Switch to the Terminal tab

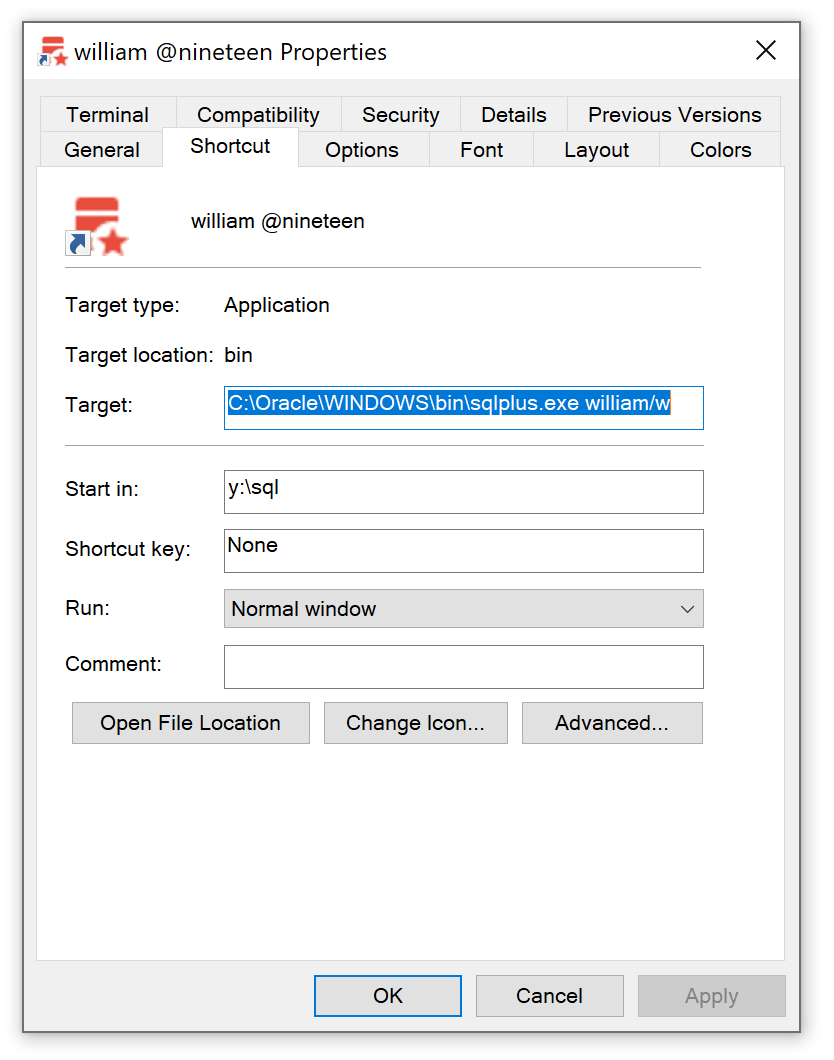(x=108, y=115)
